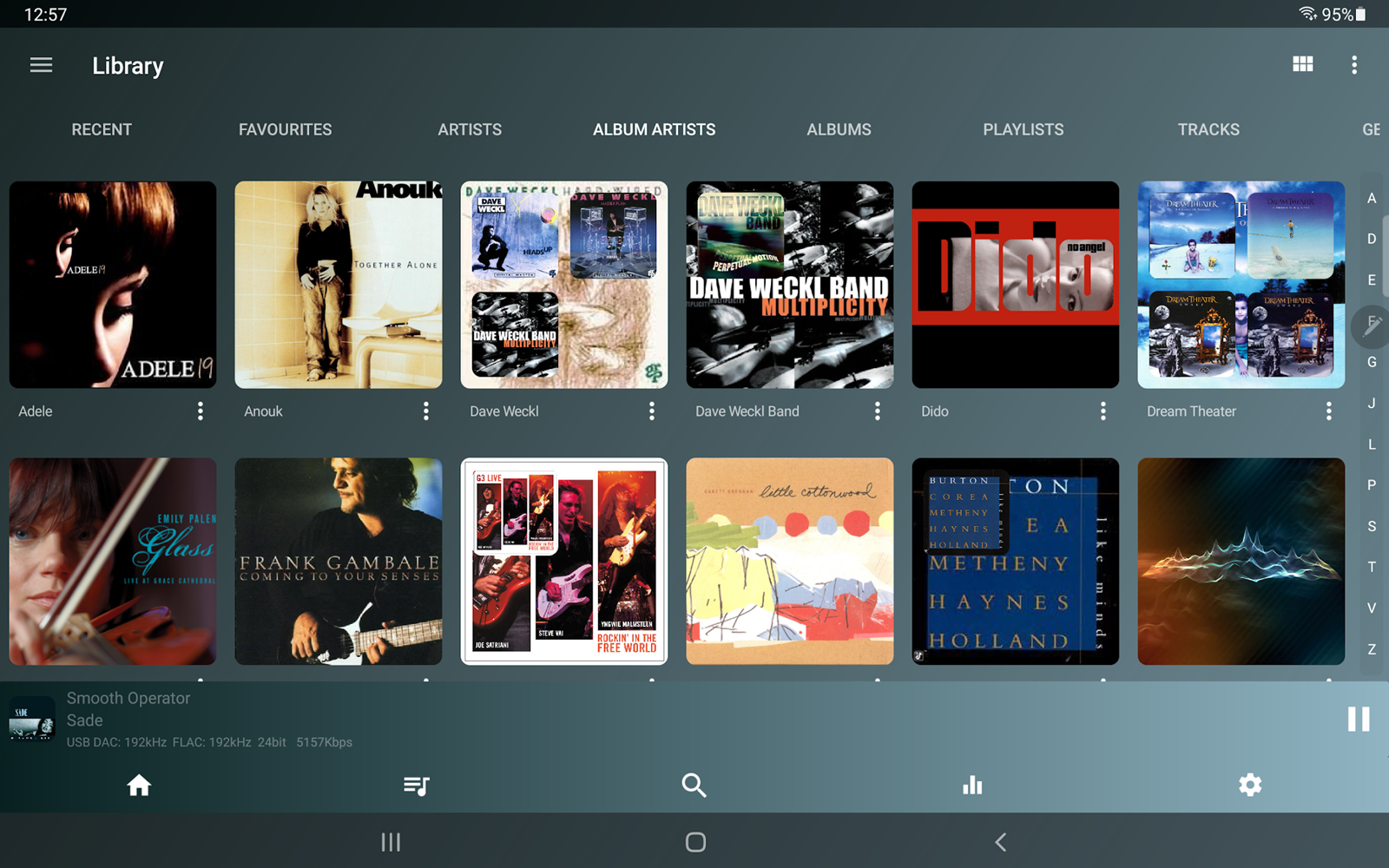The width and height of the screenshot is (1389, 868).
Task: Jump to letter V in index
Action: (1372, 608)
